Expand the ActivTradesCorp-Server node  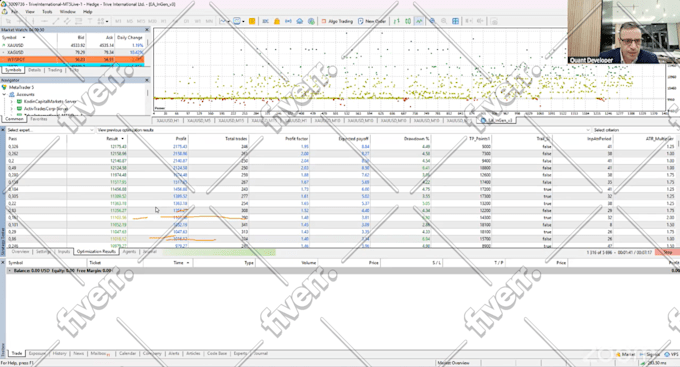12,108
